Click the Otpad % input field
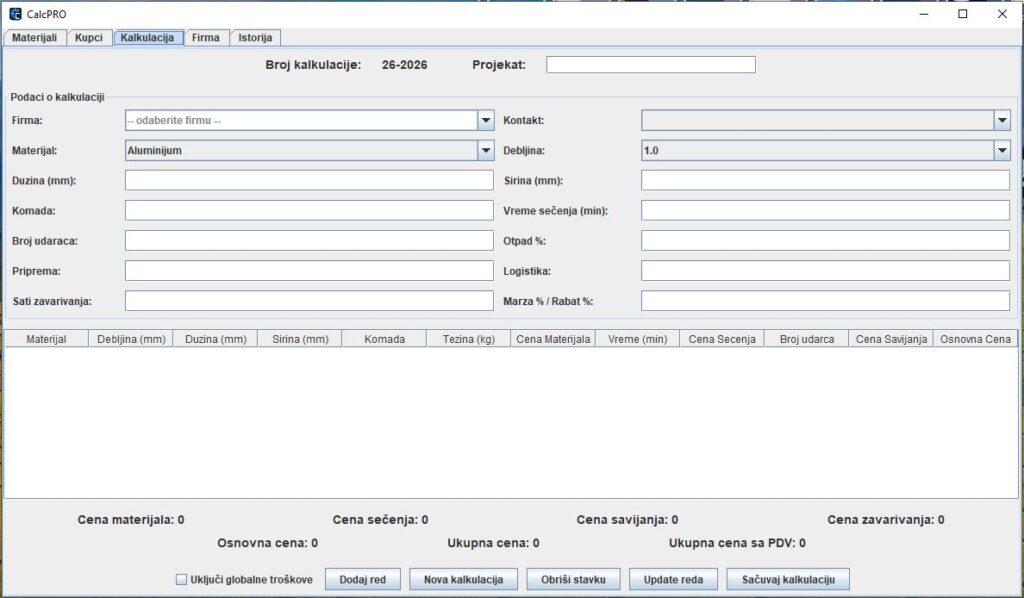The height and width of the screenshot is (598, 1024). click(825, 240)
